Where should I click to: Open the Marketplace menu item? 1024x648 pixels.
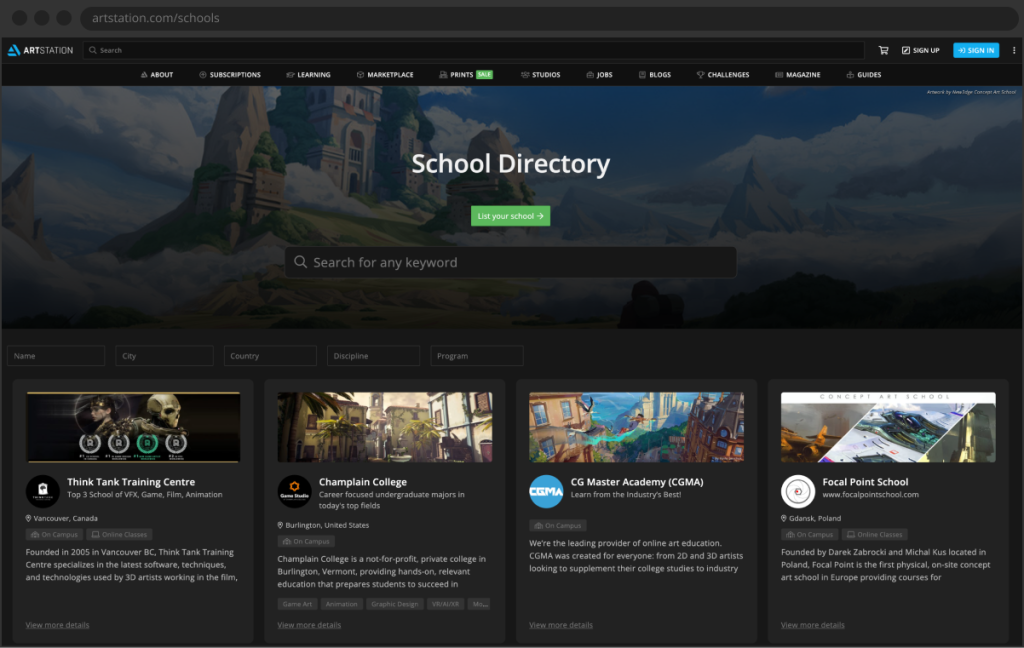coord(385,75)
